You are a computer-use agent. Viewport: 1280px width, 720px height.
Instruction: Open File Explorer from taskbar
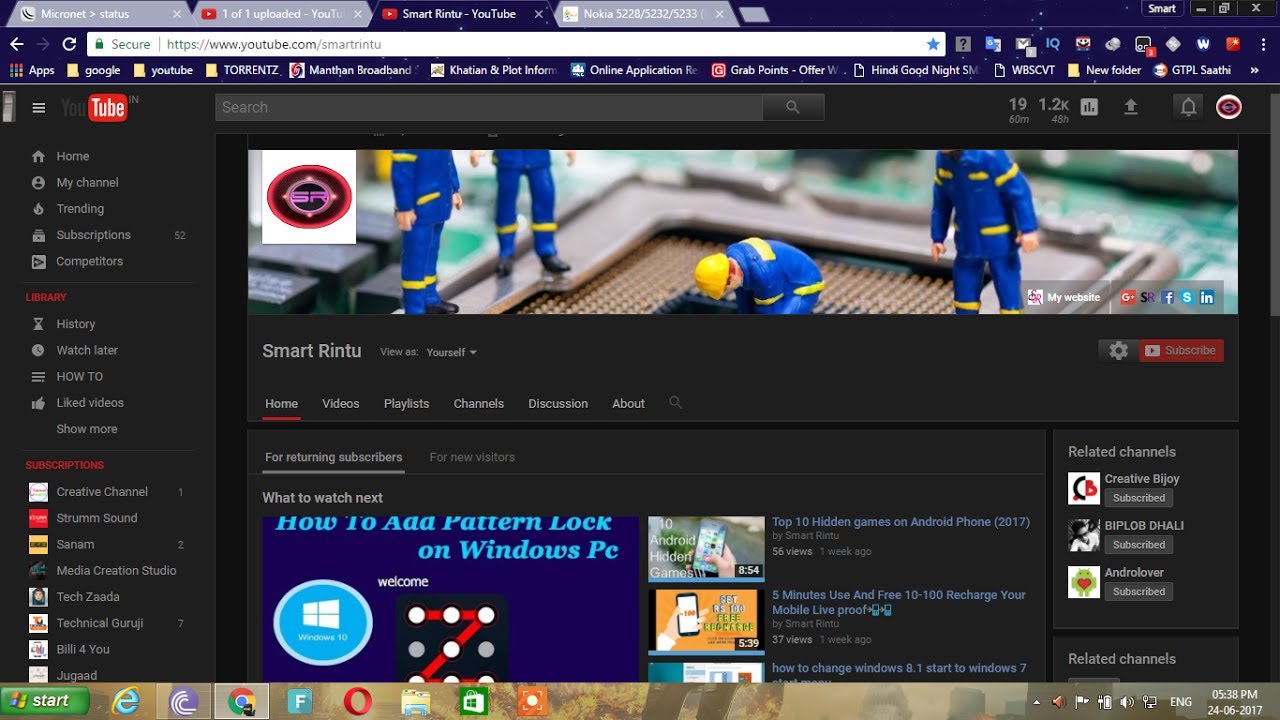415,702
